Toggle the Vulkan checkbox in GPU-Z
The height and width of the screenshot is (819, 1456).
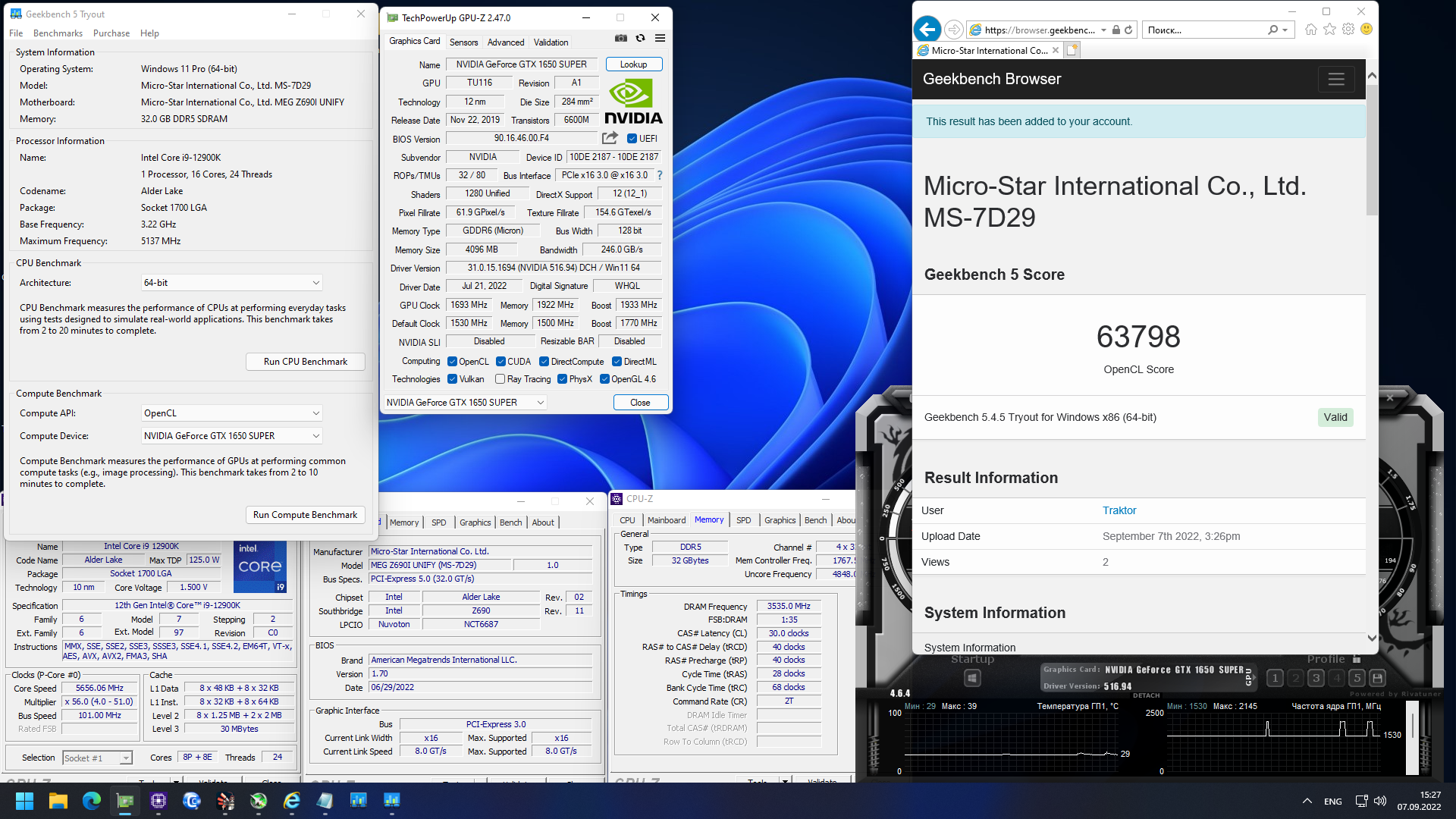[452, 379]
